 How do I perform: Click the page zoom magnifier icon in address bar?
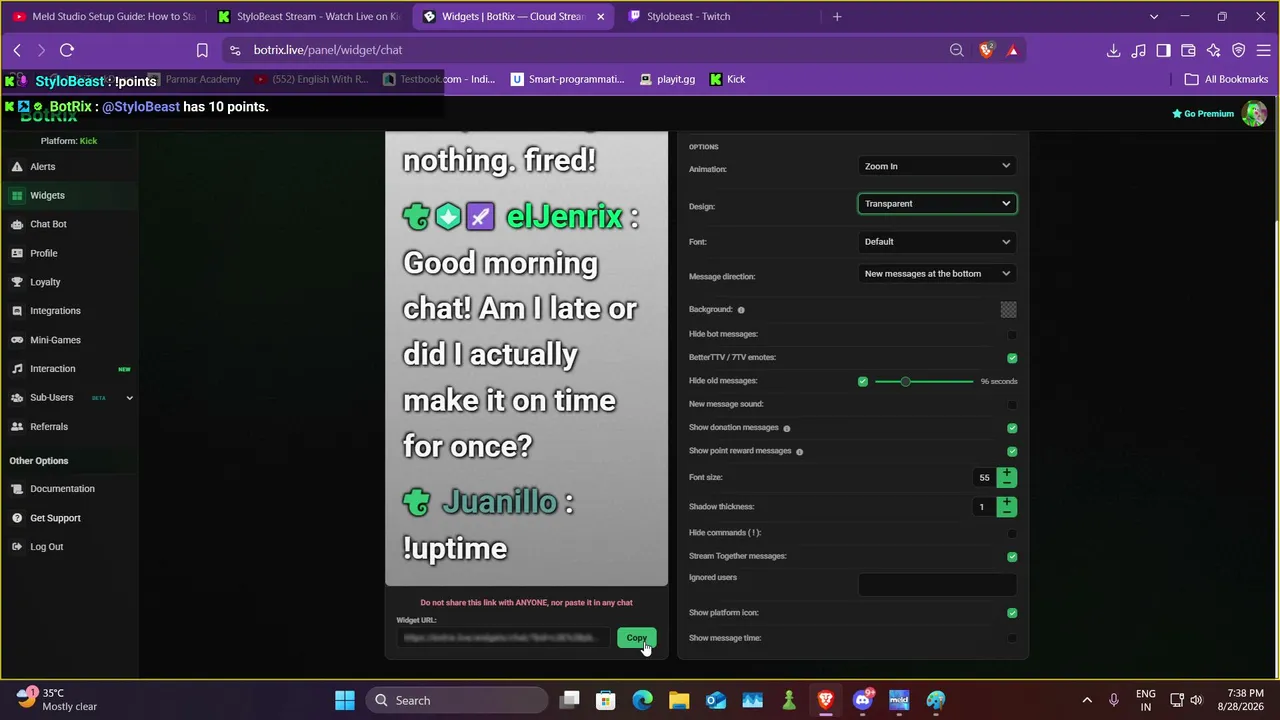point(957,50)
